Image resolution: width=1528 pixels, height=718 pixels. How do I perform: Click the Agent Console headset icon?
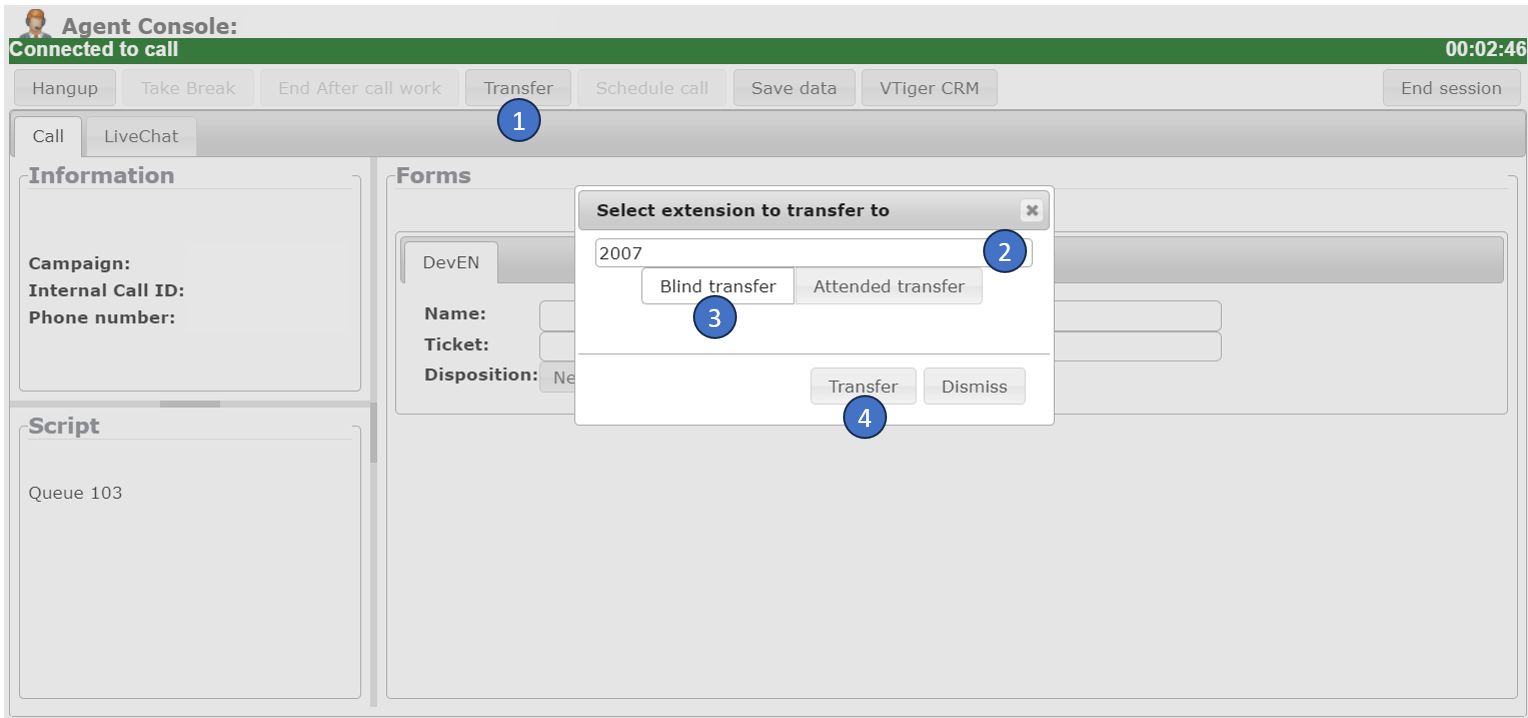[x=35, y=23]
